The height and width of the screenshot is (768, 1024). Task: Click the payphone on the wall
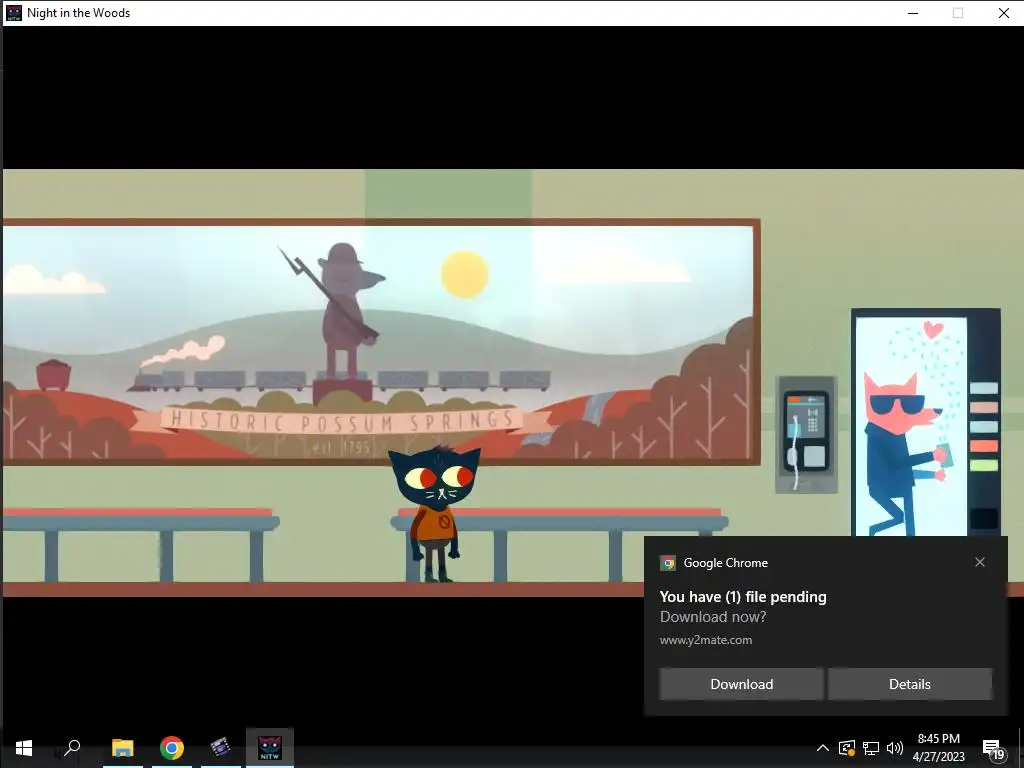[807, 434]
